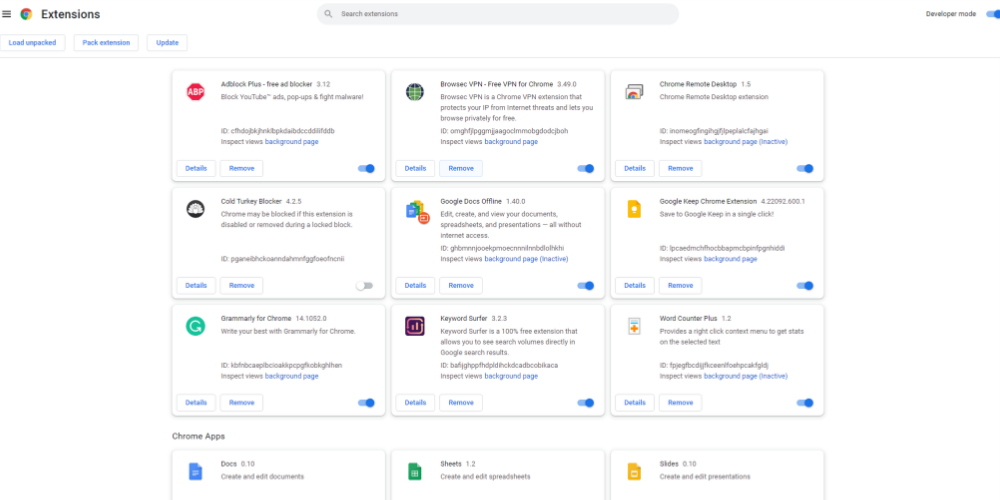Remove Google Keep Chrome Extension
The width and height of the screenshot is (1000, 500).
pos(680,286)
